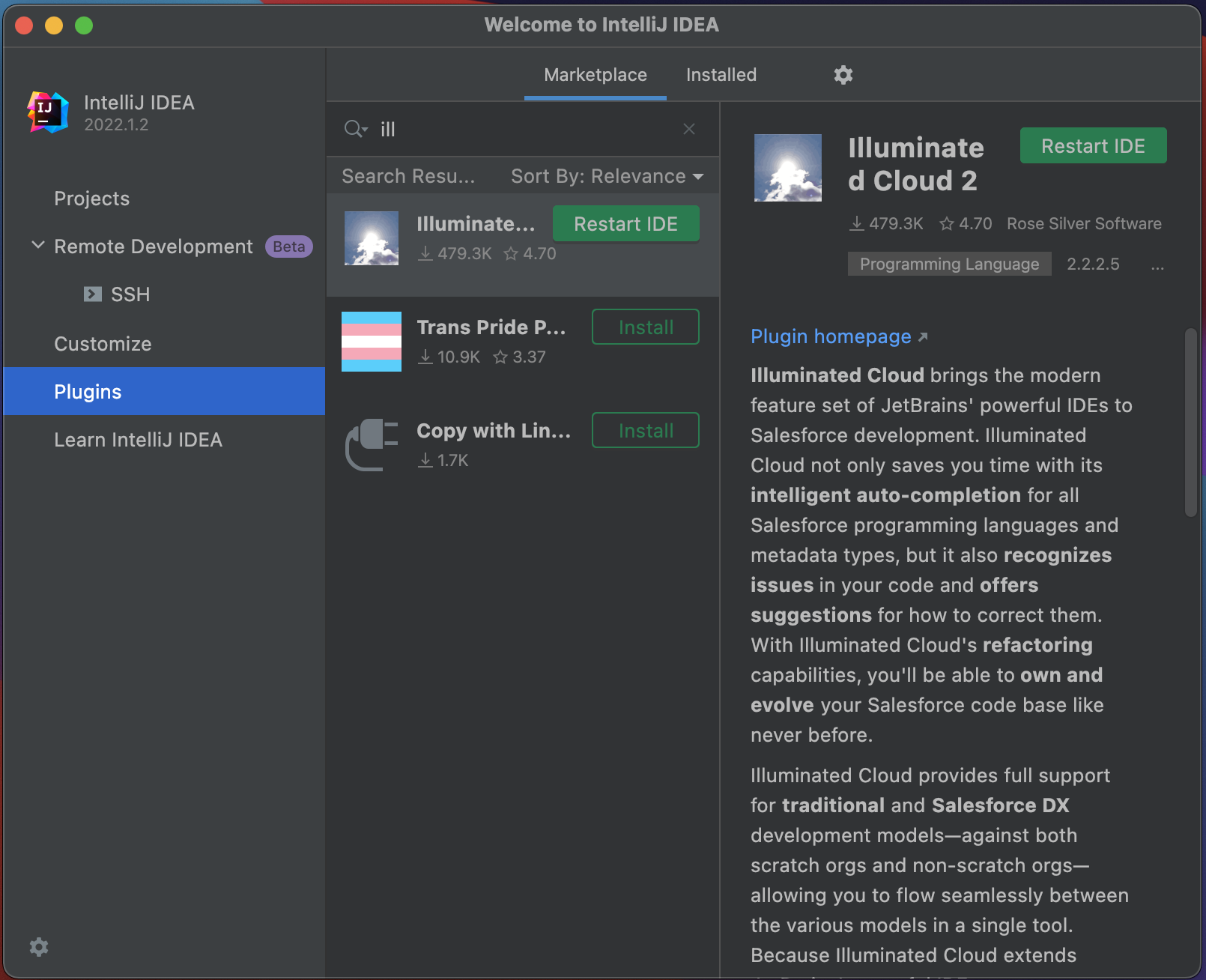The width and height of the screenshot is (1206, 980).
Task: Select the Copy with Lin... result title
Action: [494, 431]
